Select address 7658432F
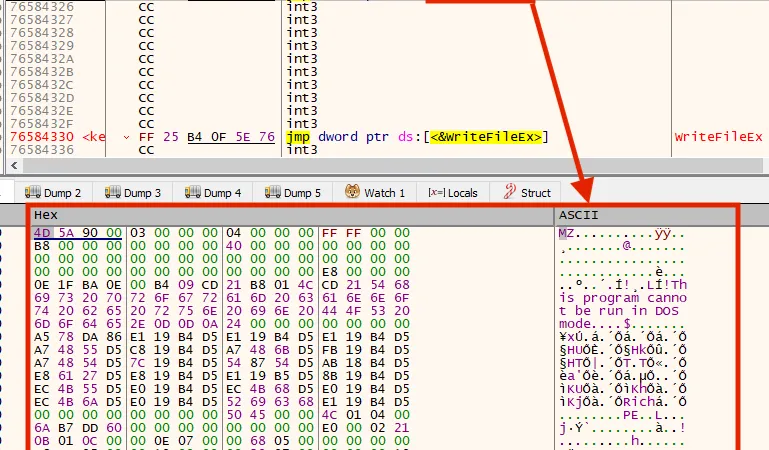769x450 pixels. (x=42, y=124)
